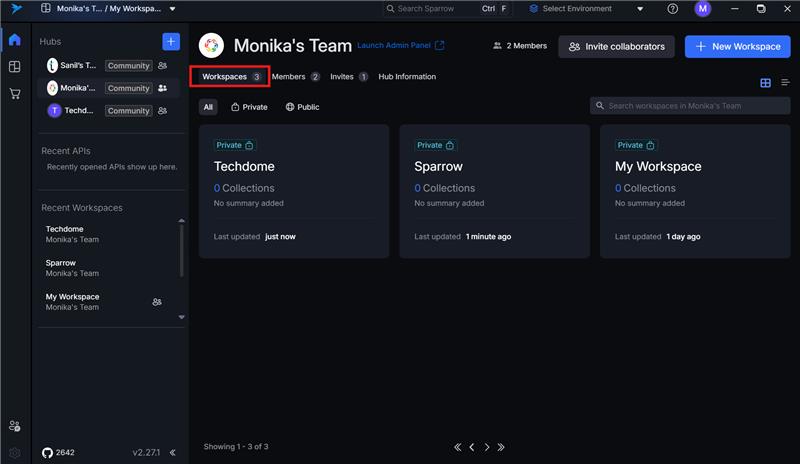This screenshot has width=800, height=464.
Task: Focus the search workspaces in Monika's Team field
Action: pos(690,106)
